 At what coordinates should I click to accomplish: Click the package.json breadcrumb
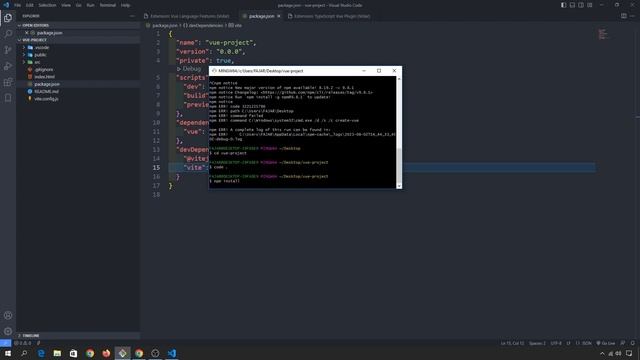click(x=164, y=25)
